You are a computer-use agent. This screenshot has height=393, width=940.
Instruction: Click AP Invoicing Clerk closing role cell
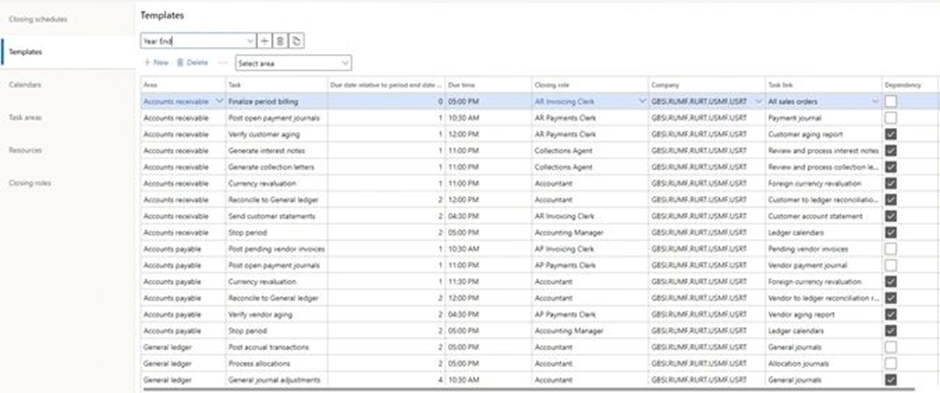point(589,249)
